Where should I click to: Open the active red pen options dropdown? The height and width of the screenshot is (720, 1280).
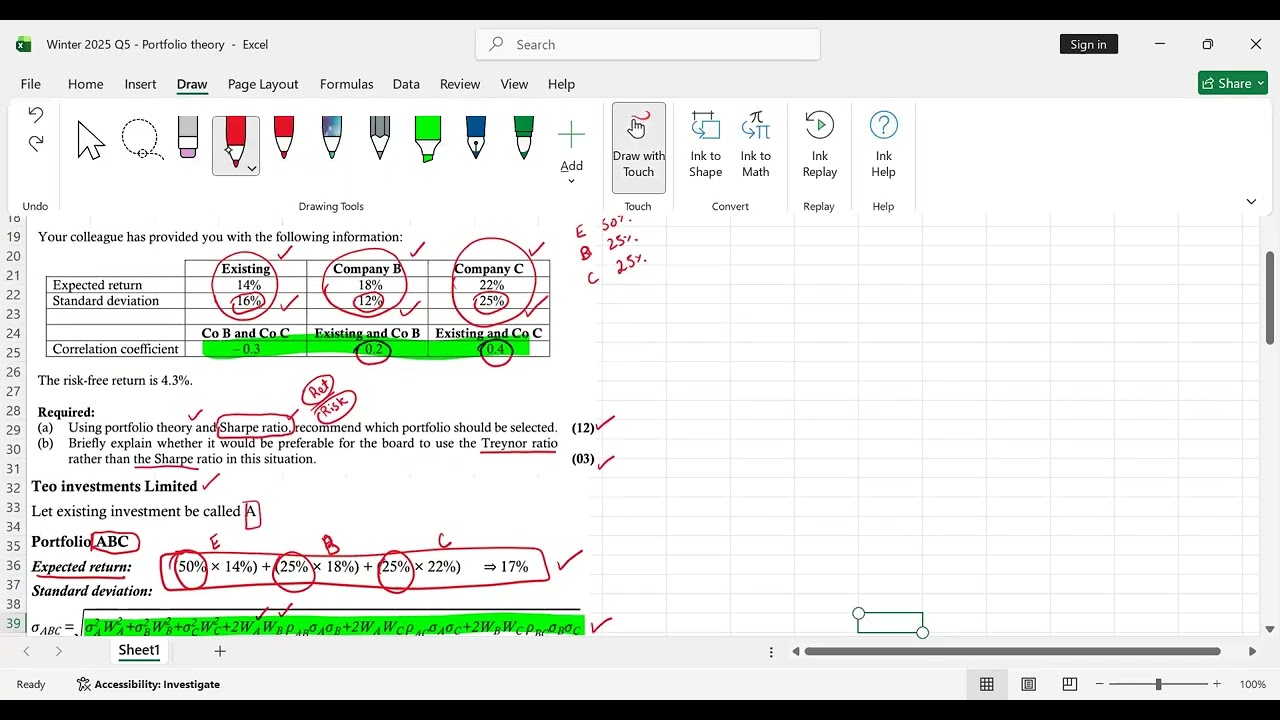(x=252, y=168)
